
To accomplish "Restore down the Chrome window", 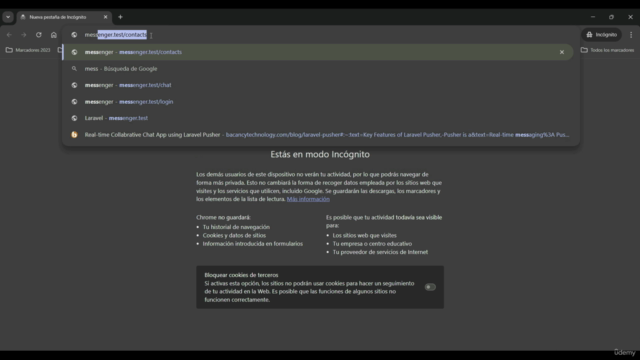I will pyautogui.click(x=611, y=17).
